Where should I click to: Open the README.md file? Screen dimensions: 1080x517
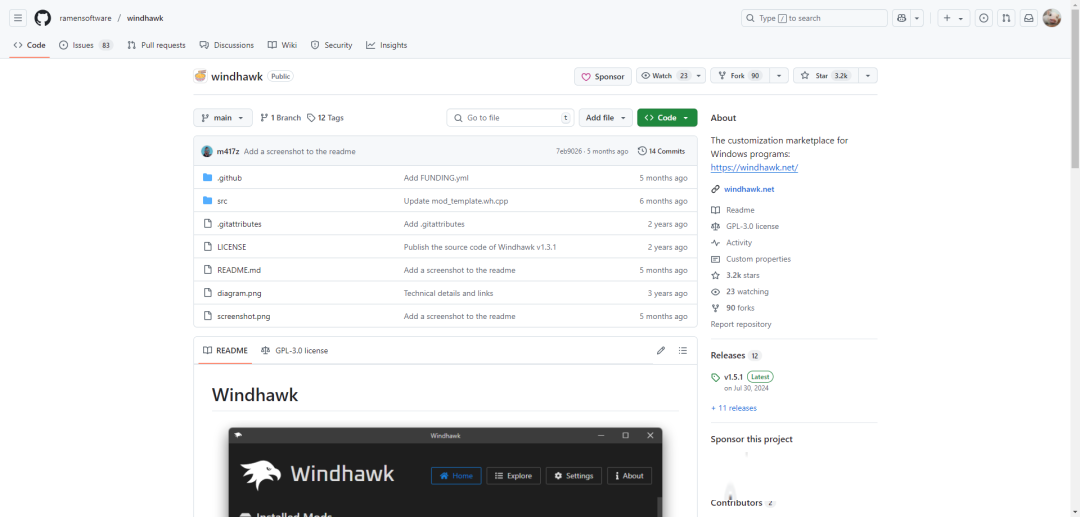coord(239,271)
